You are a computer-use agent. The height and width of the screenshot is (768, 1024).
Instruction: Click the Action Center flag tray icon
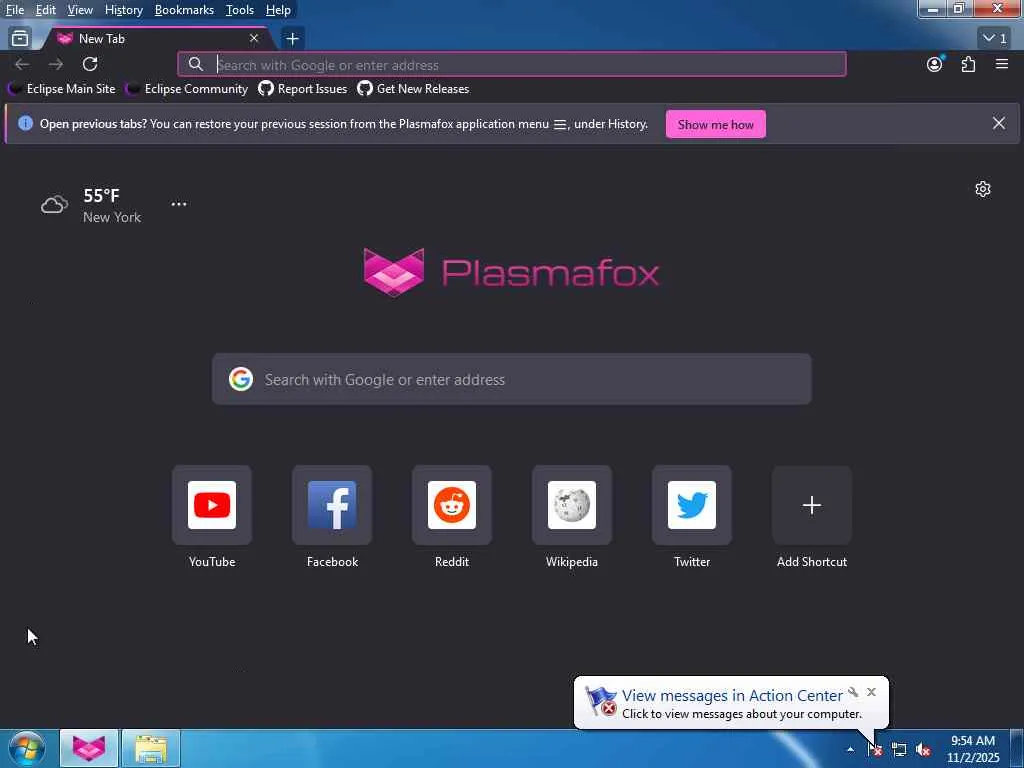[x=874, y=750]
